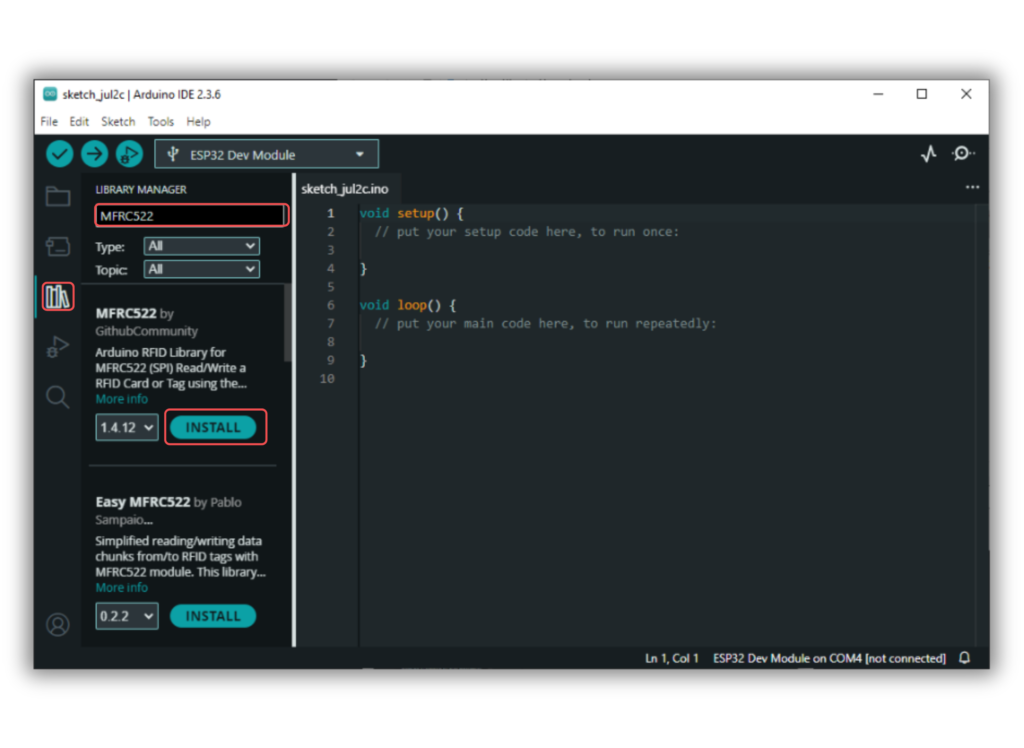Open the Type filter dropdown
The width and height of the screenshot is (1024, 748).
click(x=201, y=246)
